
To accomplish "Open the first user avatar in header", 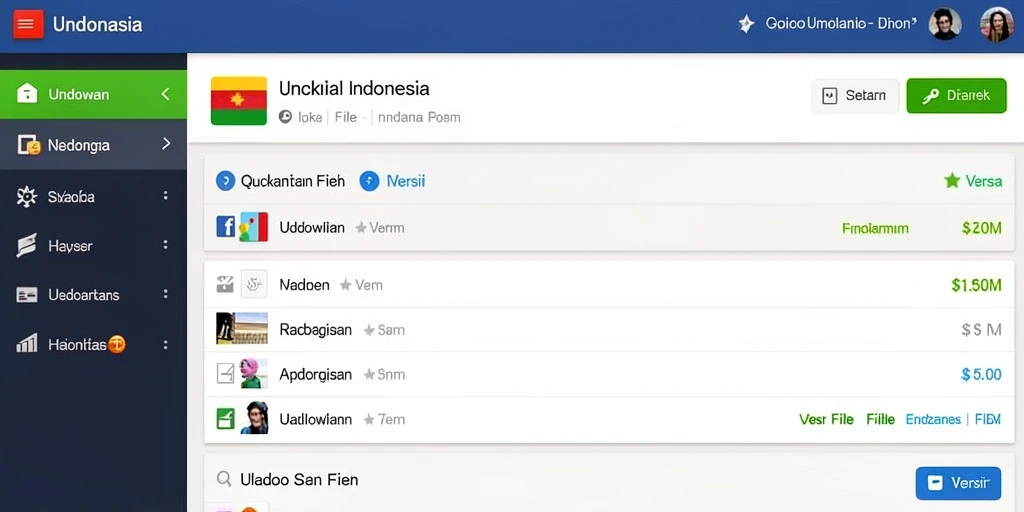I will pos(945,24).
